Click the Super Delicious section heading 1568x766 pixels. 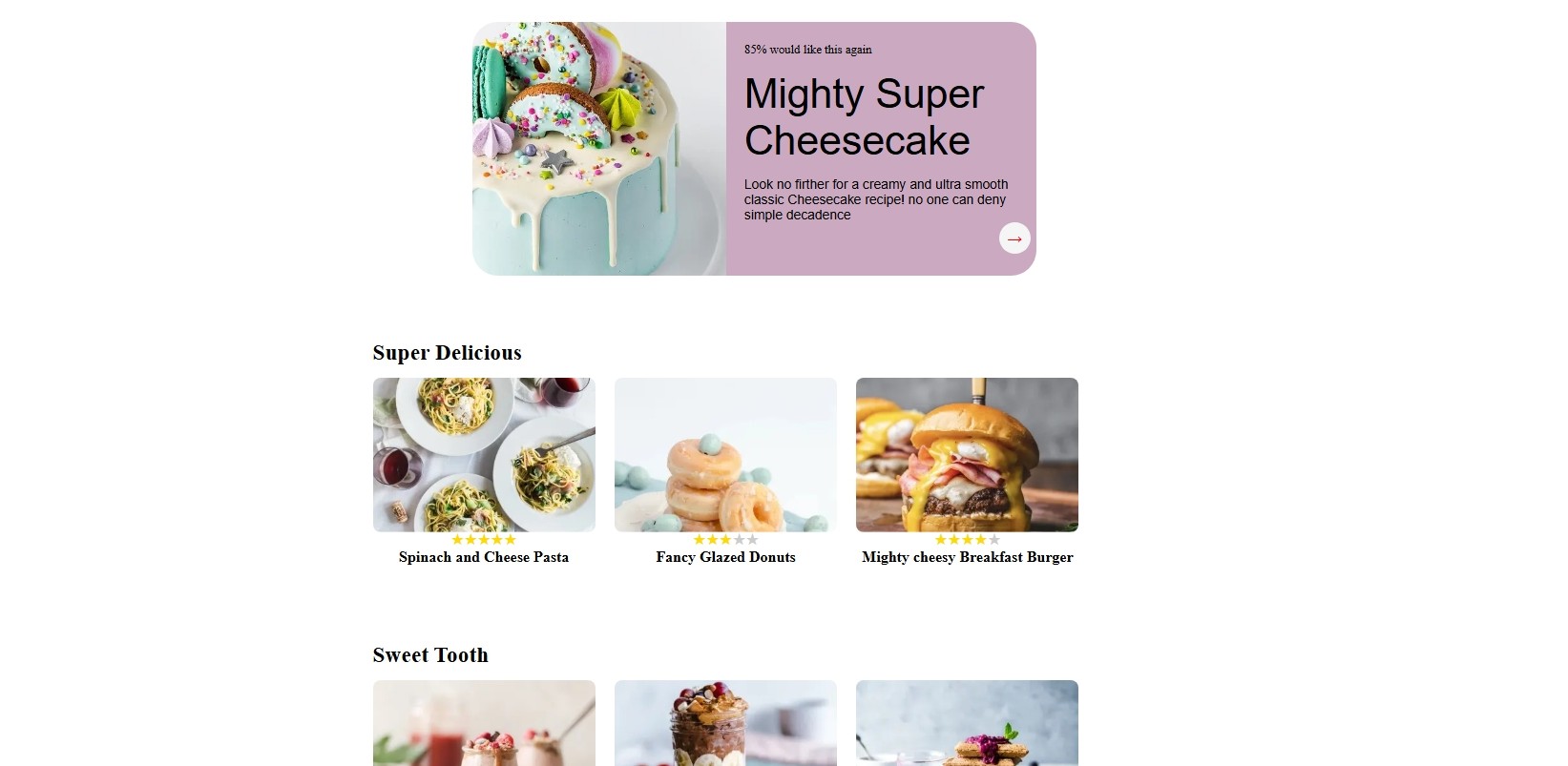447,353
